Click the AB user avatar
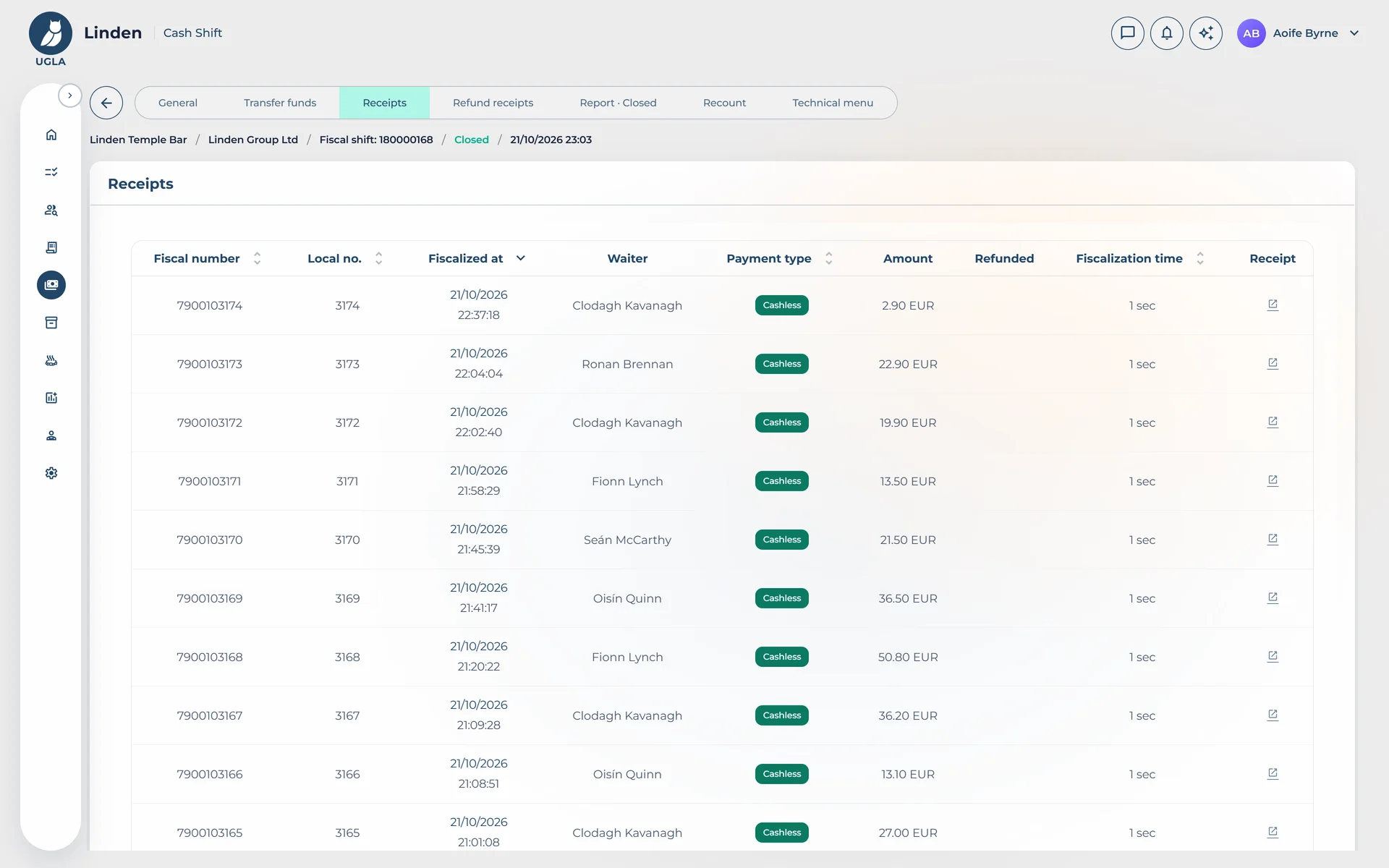Screen dimensions: 1389x868 (x=1251, y=33)
